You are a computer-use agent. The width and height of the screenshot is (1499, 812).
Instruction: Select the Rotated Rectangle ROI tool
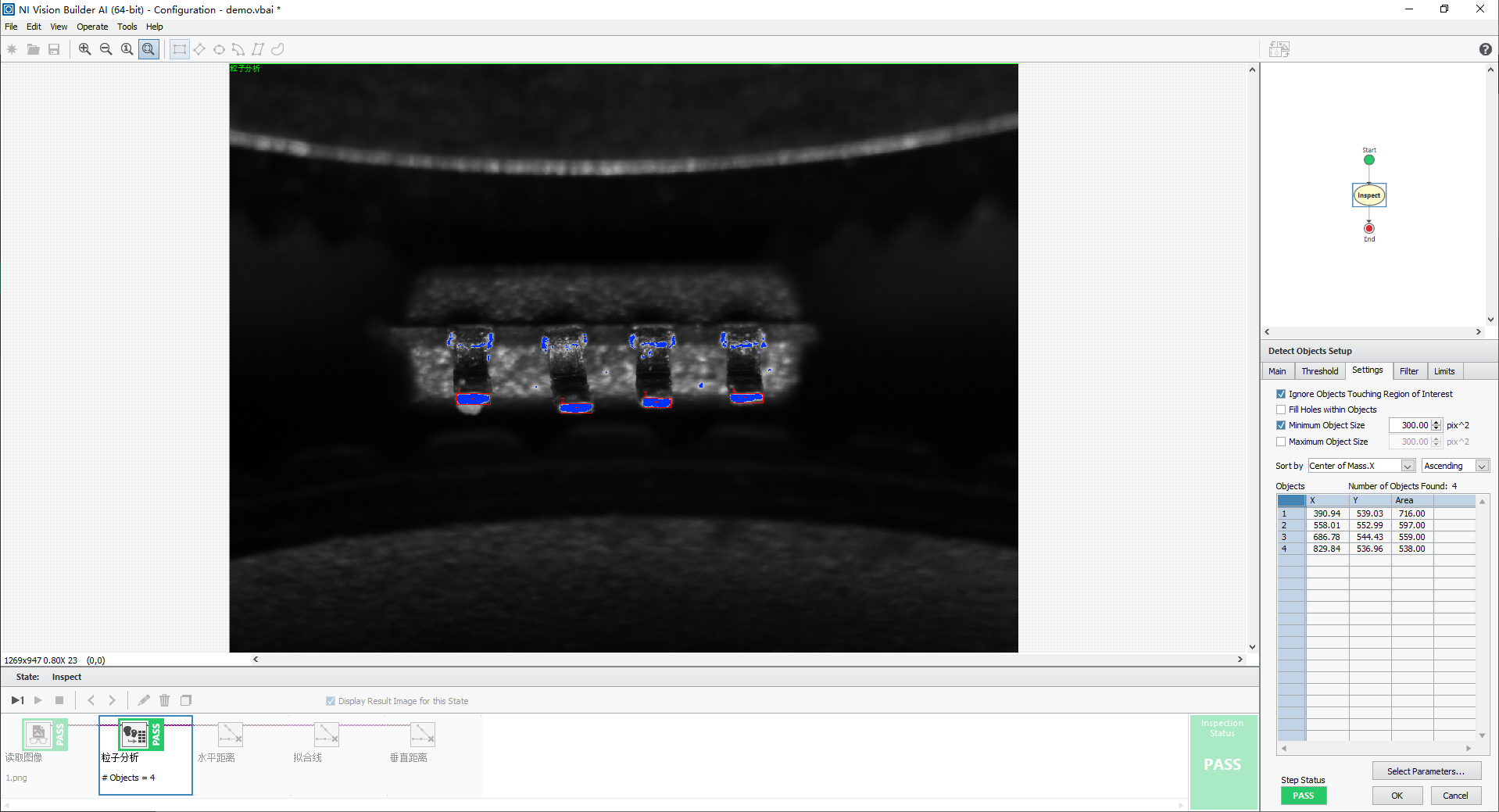(x=199, y=49)
